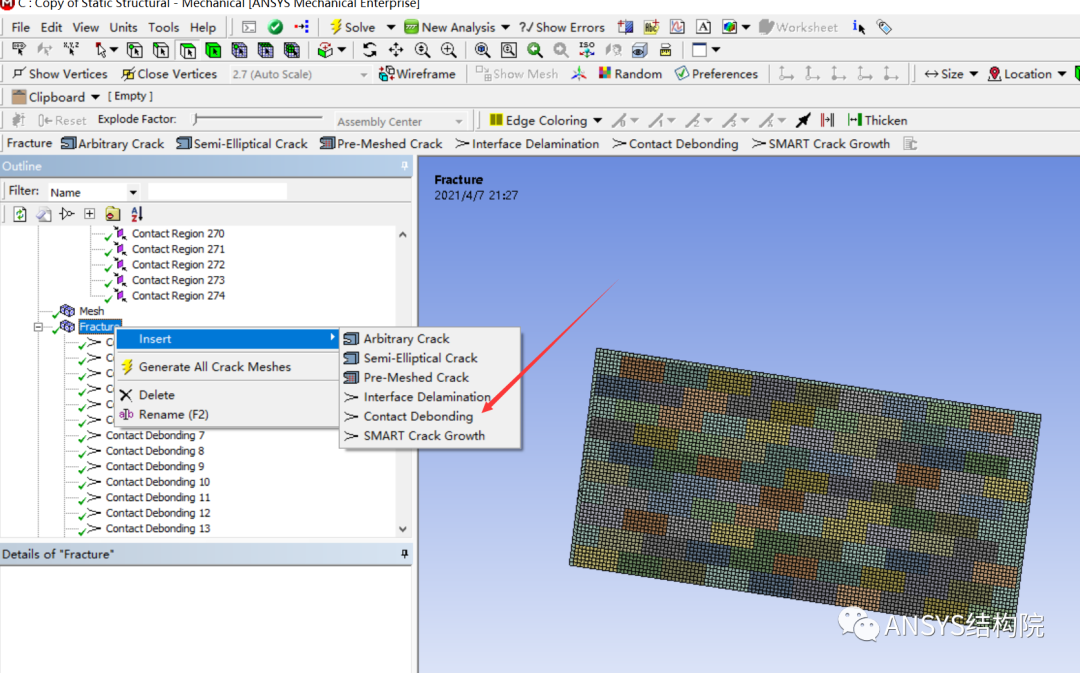
Task: Open the Auto Scale combo box
Action: coord(300,74)
